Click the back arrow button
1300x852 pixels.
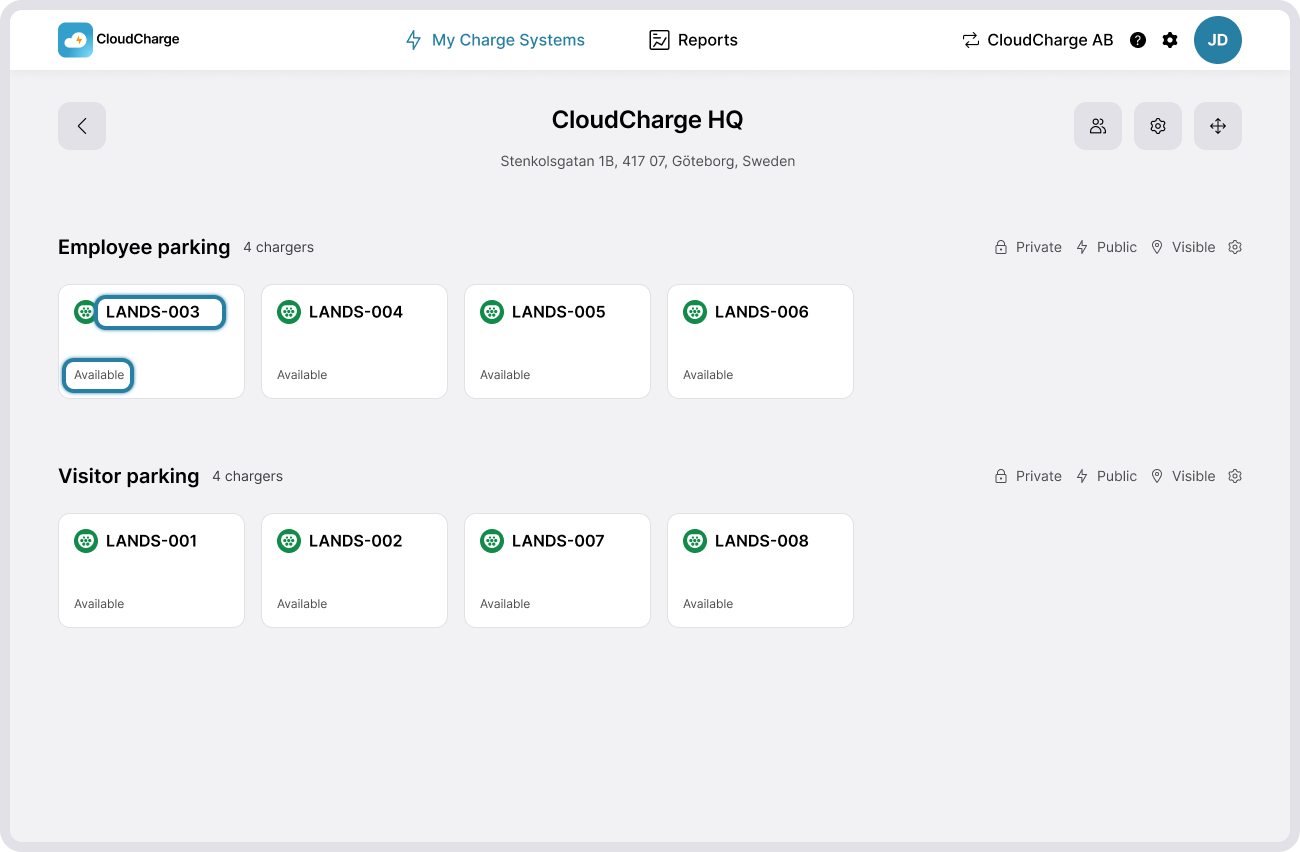81,126
